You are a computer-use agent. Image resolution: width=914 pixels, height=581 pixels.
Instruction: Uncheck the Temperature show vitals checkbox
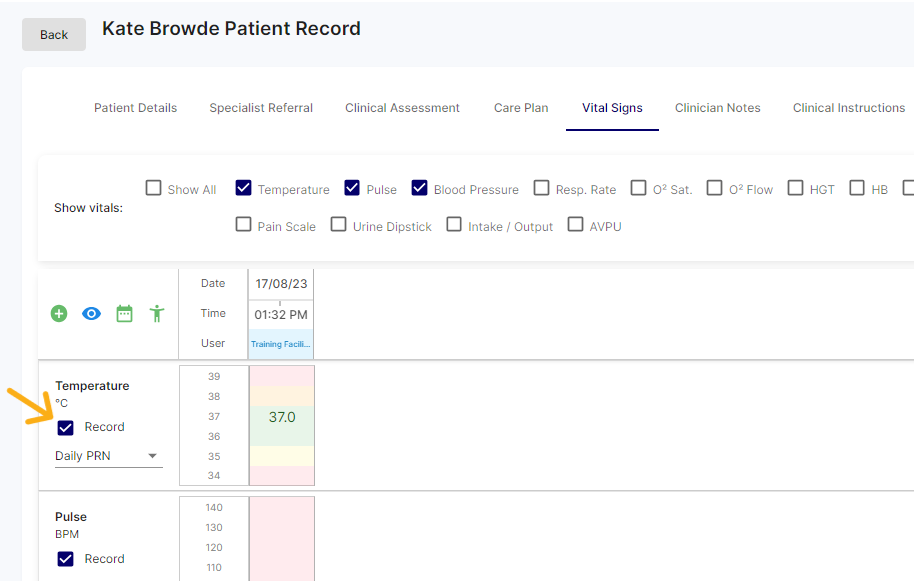243,188
